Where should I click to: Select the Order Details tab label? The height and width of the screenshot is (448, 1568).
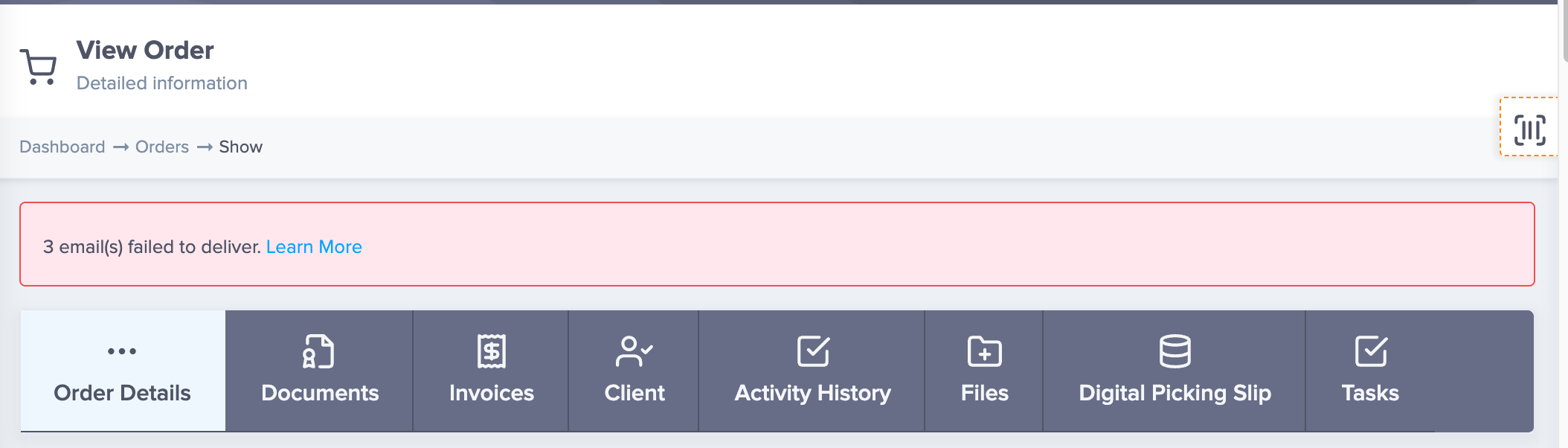click(x=122, y=393)
